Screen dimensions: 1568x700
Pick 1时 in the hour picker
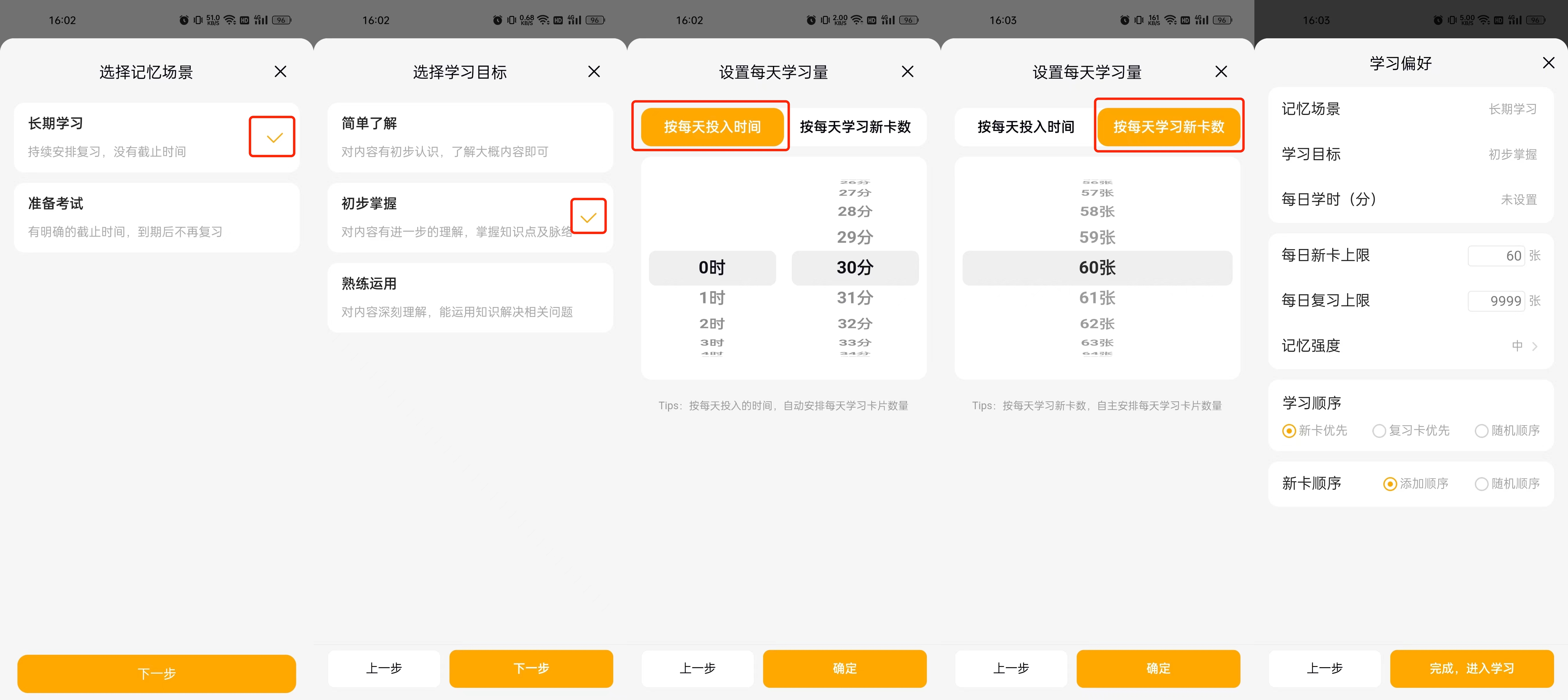[712, 297]
